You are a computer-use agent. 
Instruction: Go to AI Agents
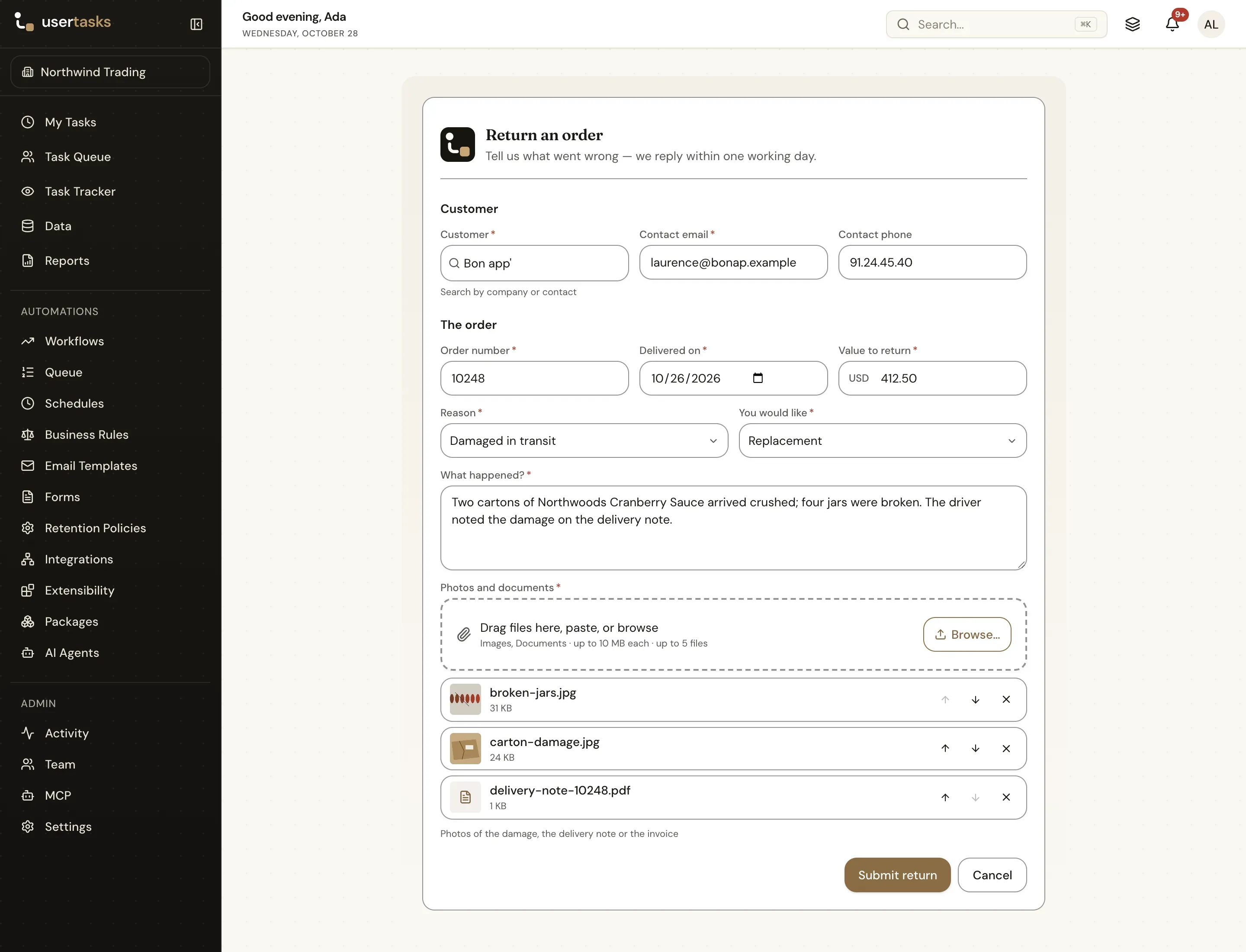point(110,652)
